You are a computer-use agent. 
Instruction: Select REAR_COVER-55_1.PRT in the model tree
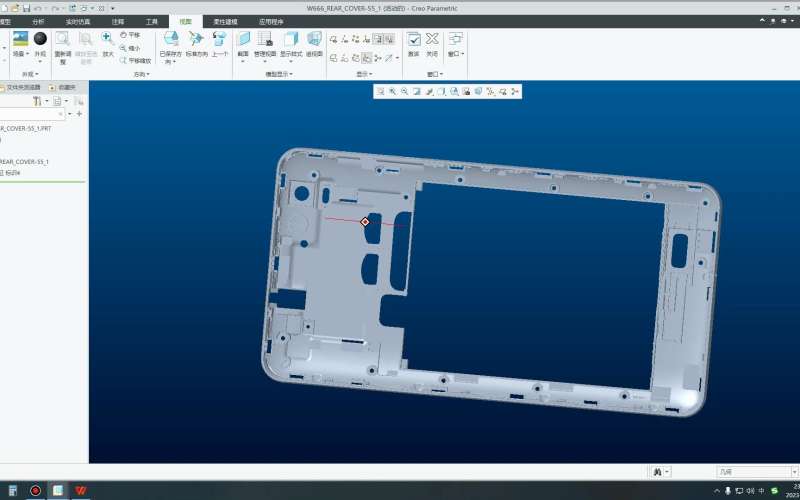click(25, 128)
